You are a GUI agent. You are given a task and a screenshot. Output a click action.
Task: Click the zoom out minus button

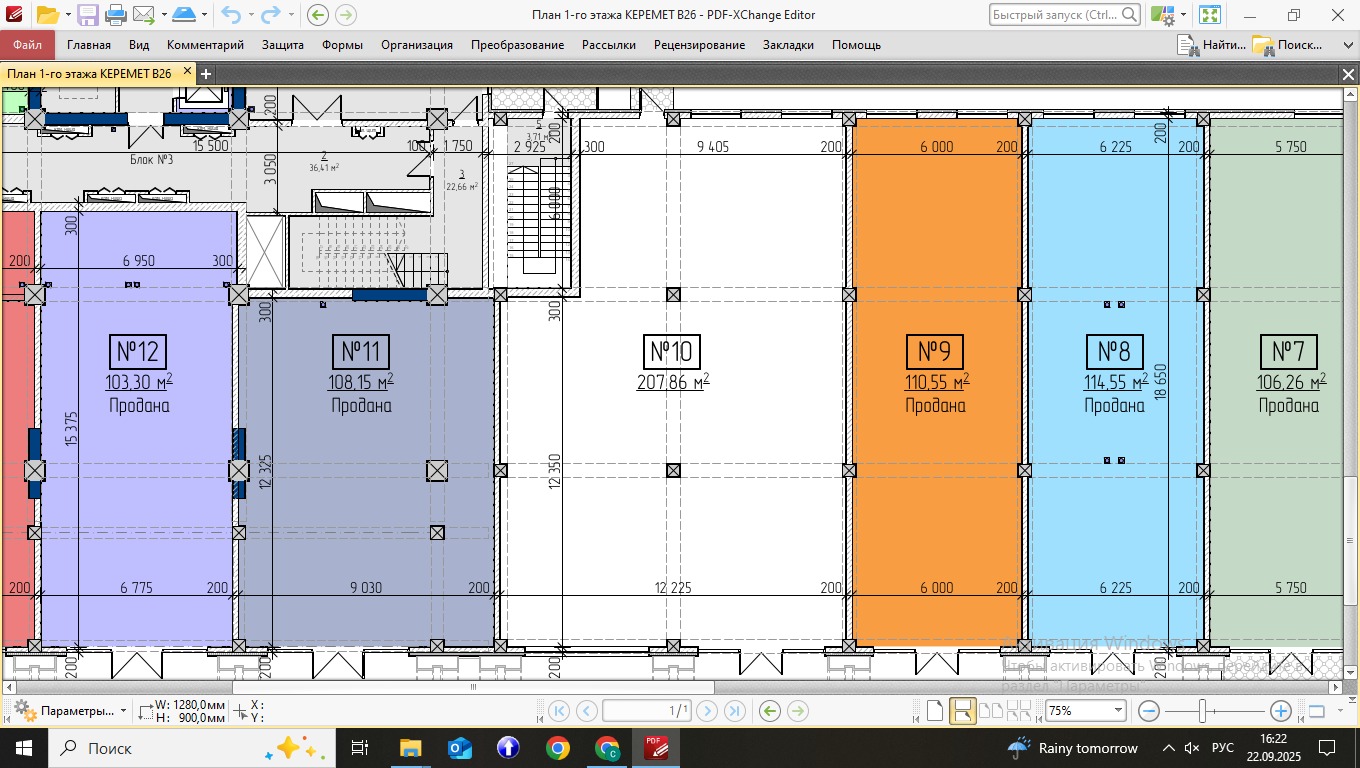point(1149,711)
